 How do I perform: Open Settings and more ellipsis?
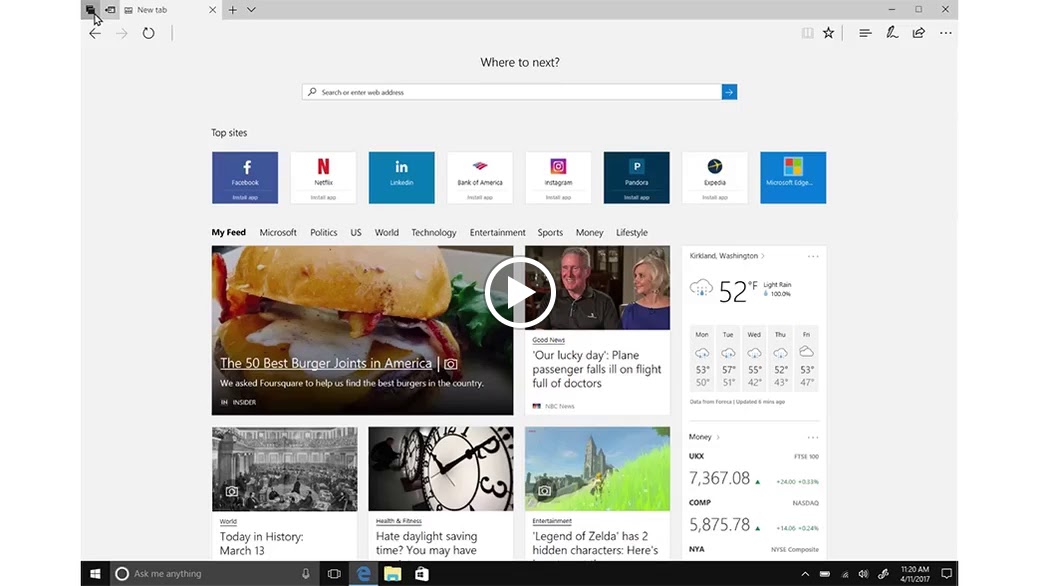(946, 33)
